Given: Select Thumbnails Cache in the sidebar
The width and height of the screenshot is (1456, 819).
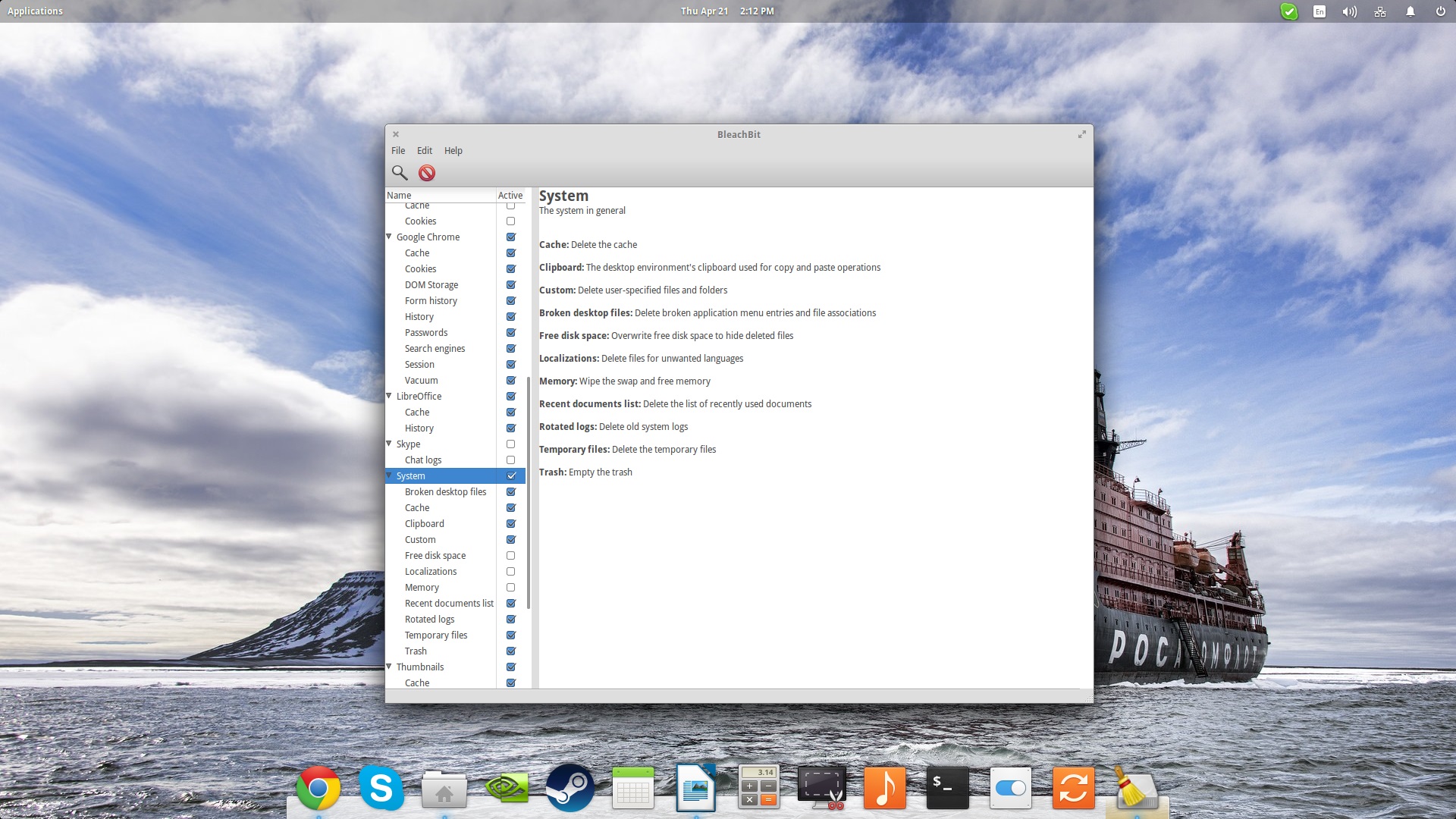Looking at the screenshot, I should (416, 683).
